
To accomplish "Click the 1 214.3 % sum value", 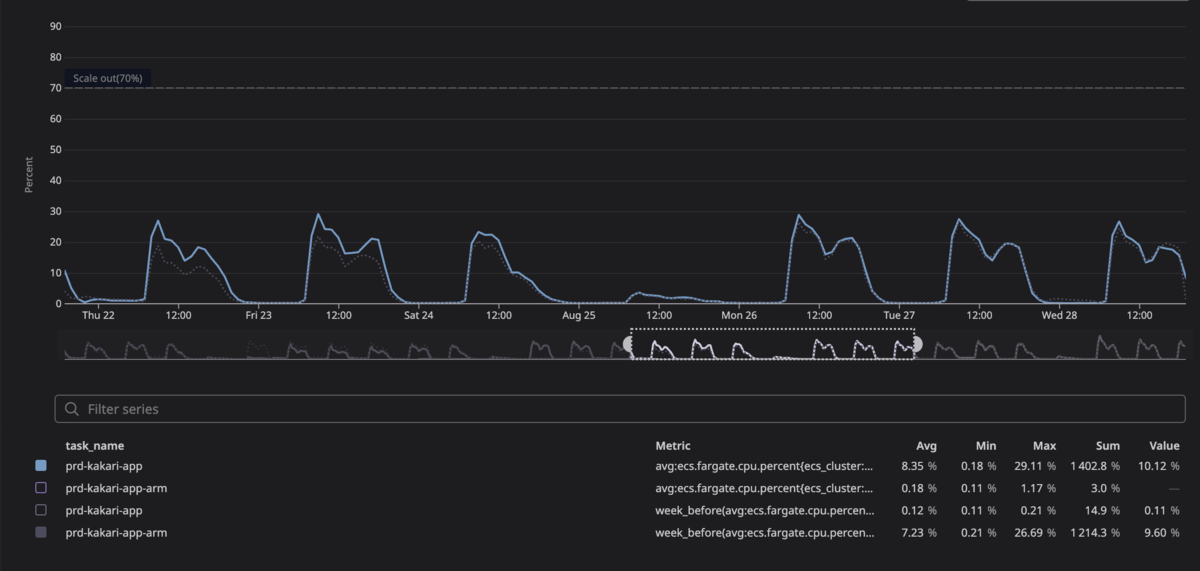I will [x=1093, y=532].
